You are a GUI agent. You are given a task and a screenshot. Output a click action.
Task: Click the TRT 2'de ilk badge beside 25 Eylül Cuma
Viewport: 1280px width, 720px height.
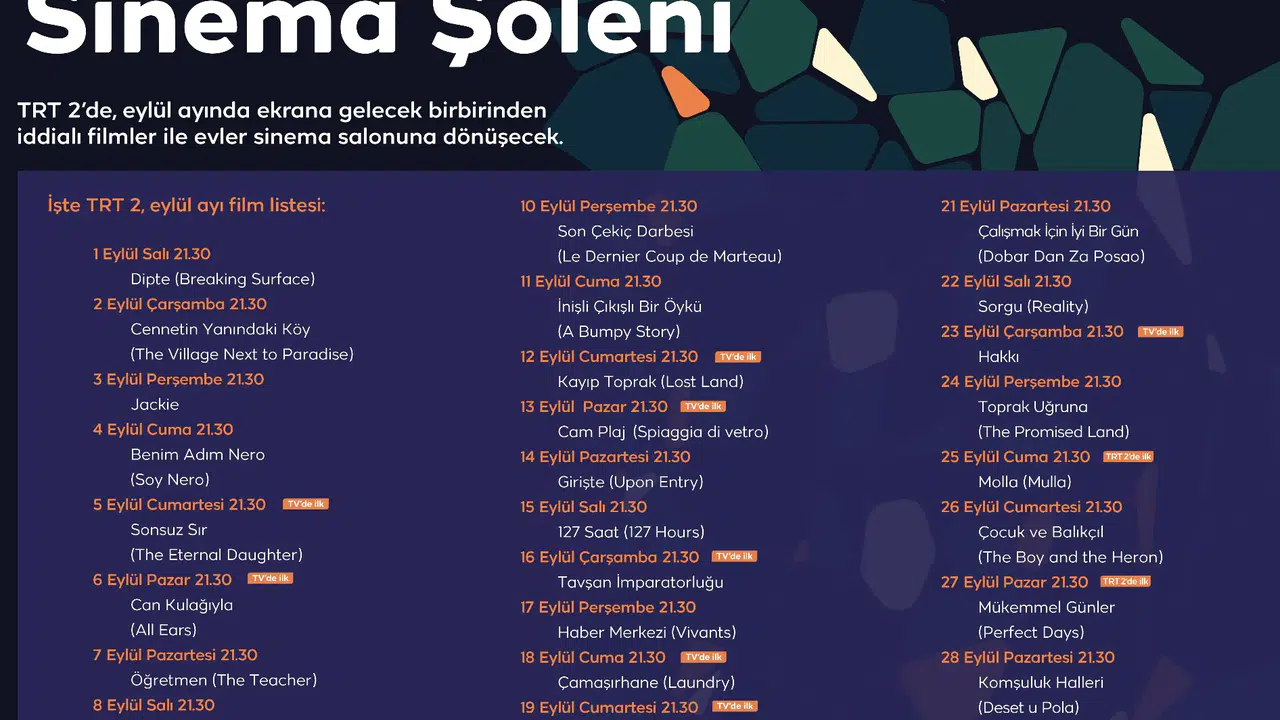coord(1128,456)
